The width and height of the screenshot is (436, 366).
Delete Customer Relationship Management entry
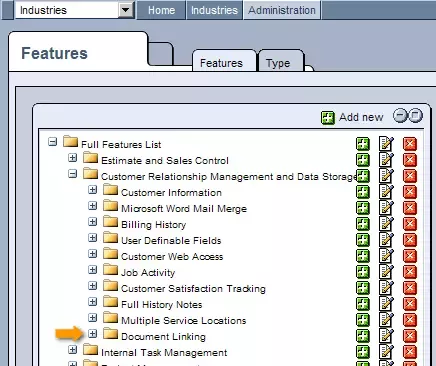click(x=410, y=176)
